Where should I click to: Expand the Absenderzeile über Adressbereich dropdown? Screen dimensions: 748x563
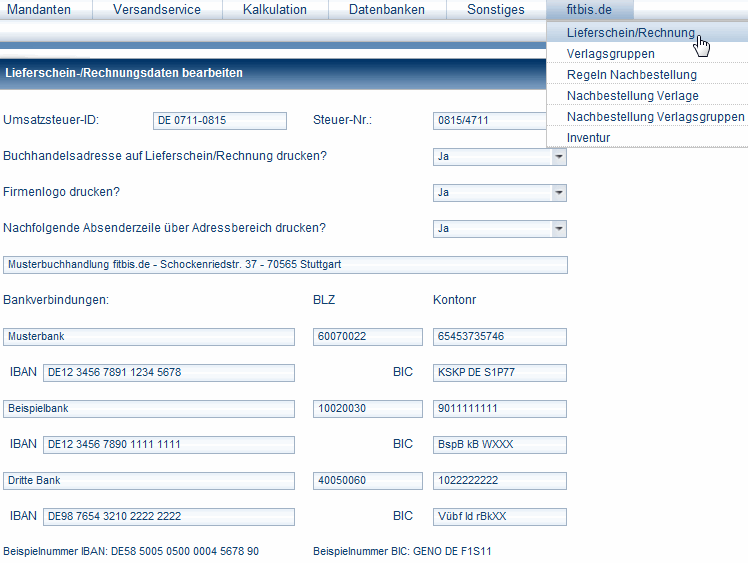pos(558,229)
